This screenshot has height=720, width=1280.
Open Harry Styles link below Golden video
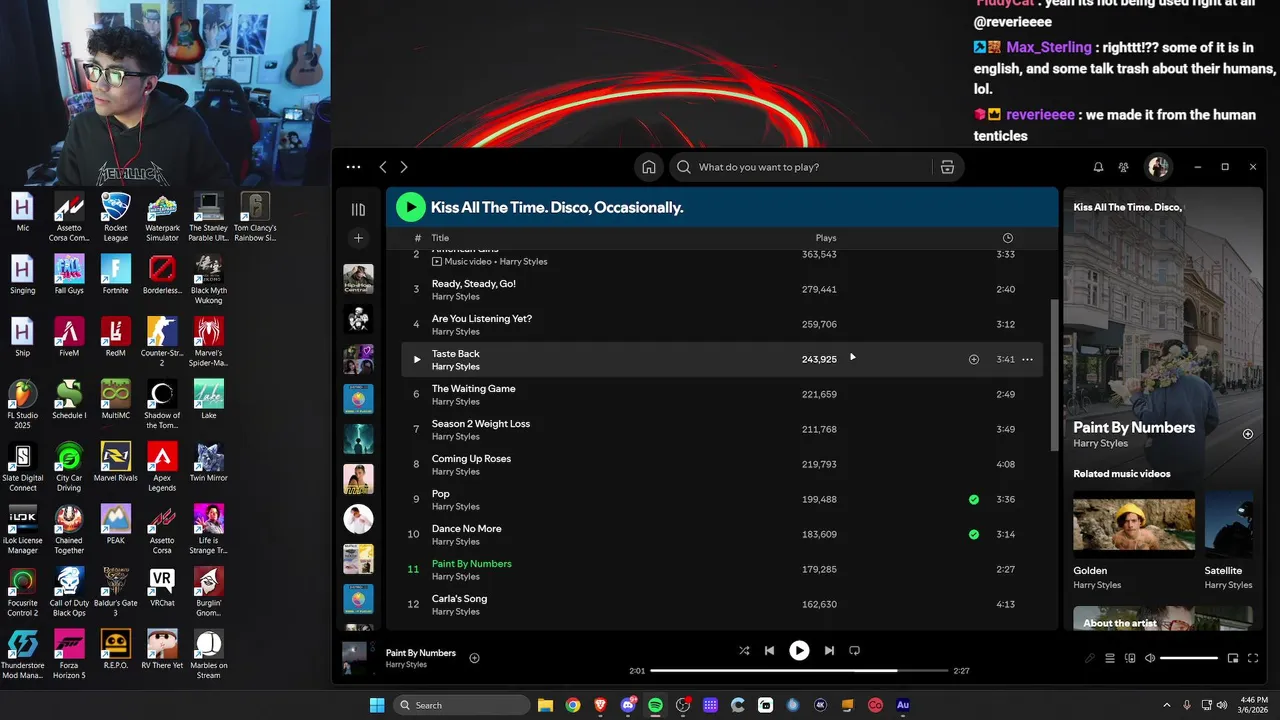pyautogui.click(x=1097, y=585)
